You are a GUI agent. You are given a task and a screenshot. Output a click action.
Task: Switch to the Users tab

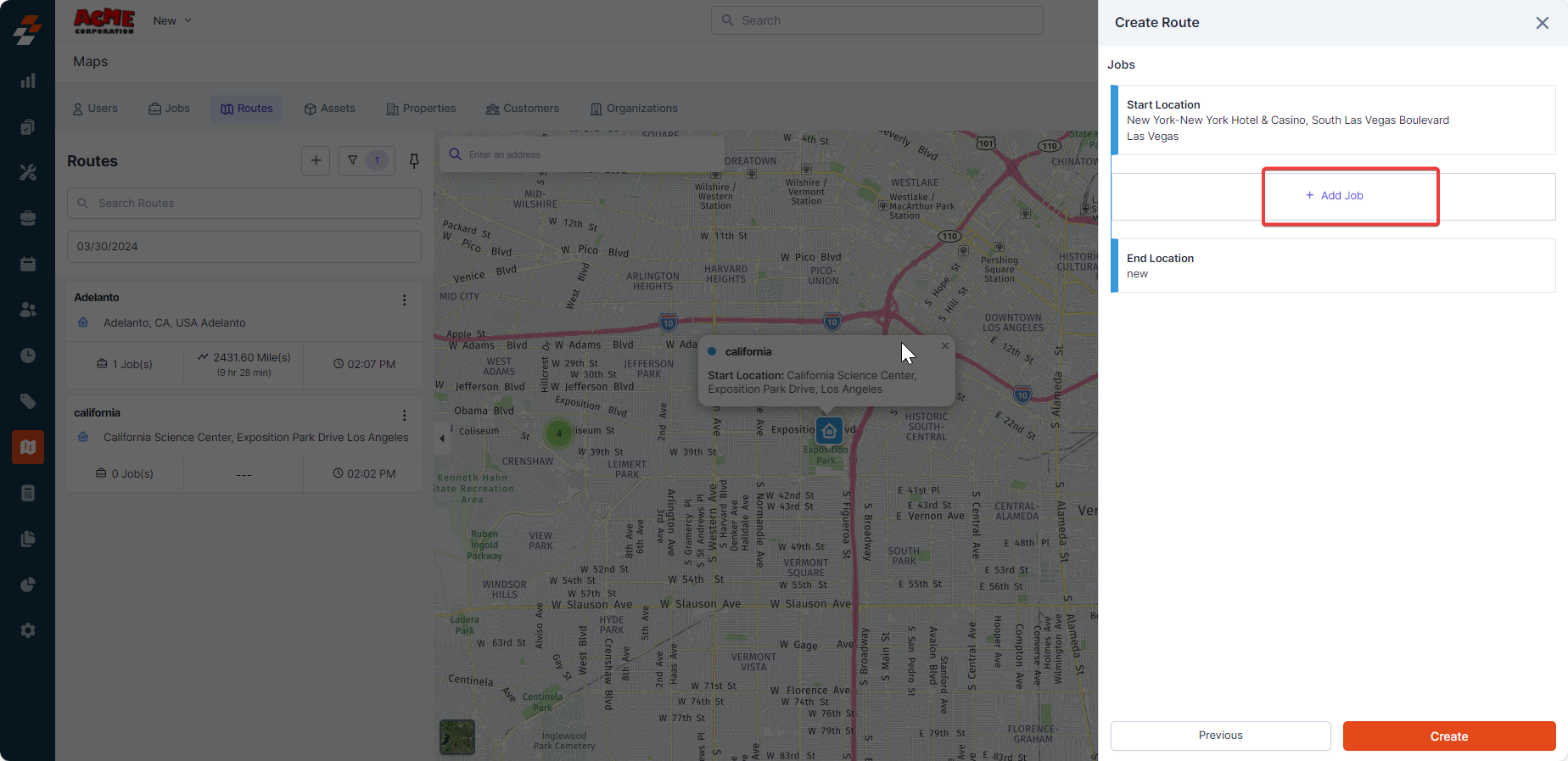(x=95, y=109)
